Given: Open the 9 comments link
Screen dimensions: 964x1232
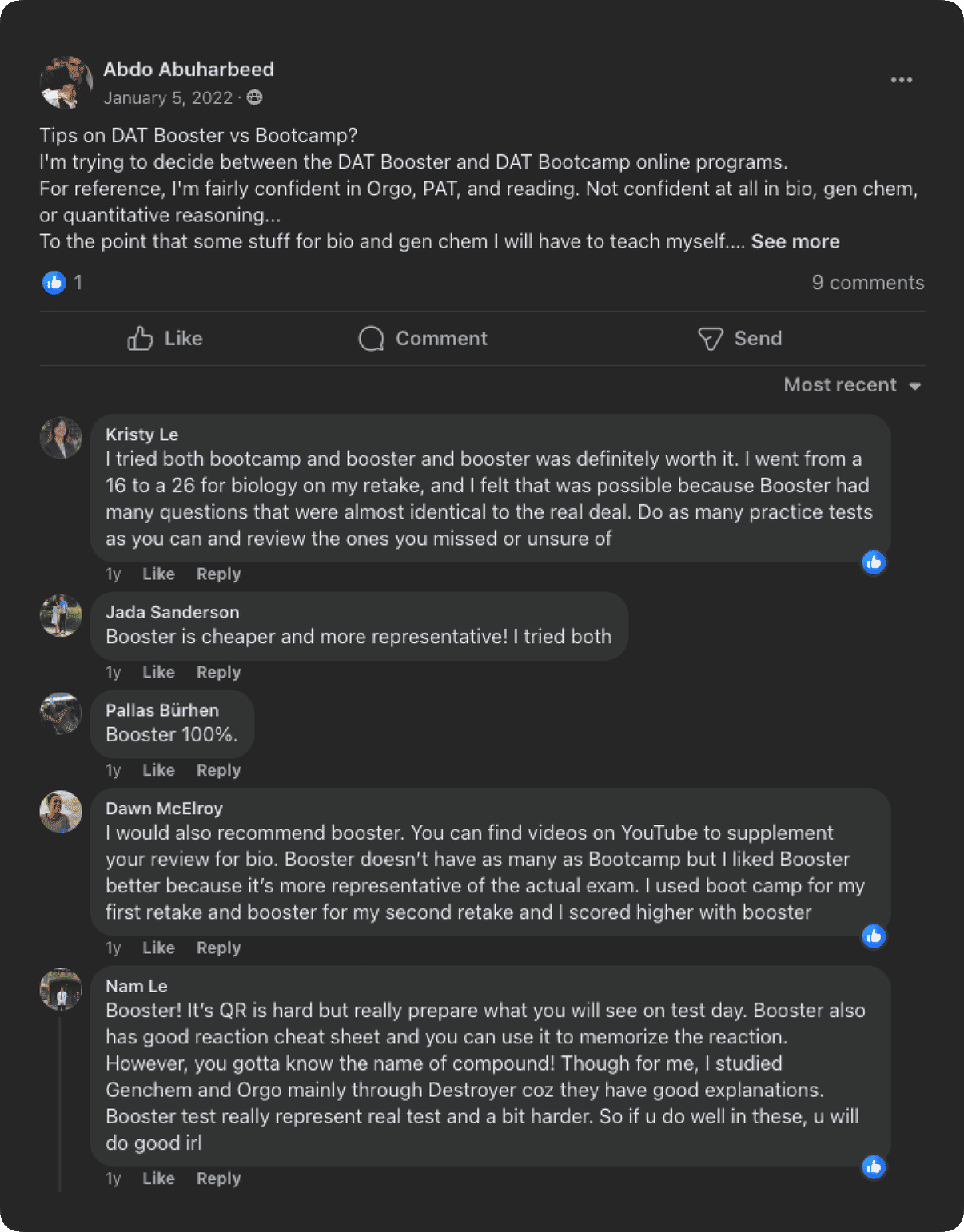Looking at the screenshot, I should (867, 282).
